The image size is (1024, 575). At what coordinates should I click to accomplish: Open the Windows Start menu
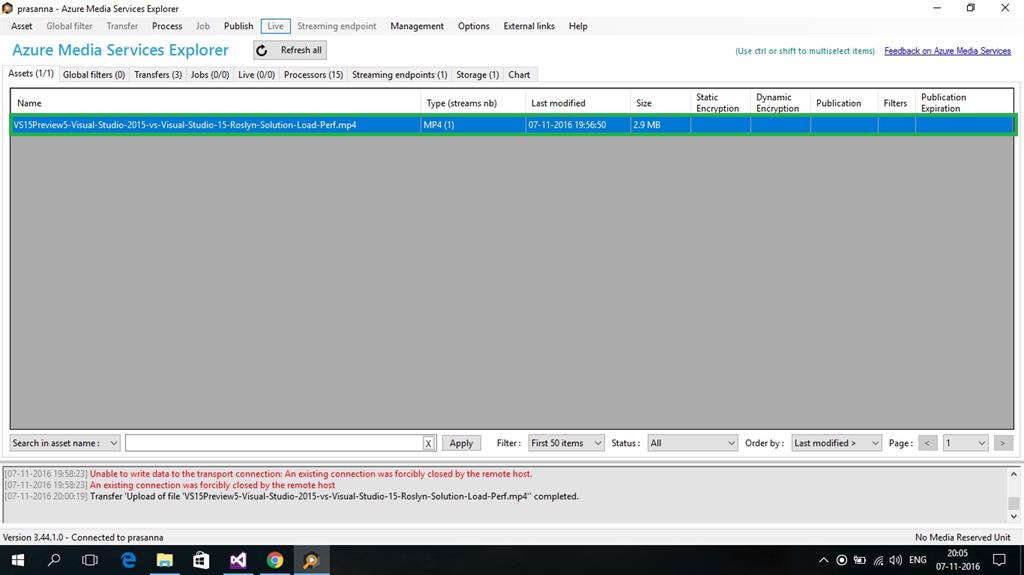(x=18, y=560)
